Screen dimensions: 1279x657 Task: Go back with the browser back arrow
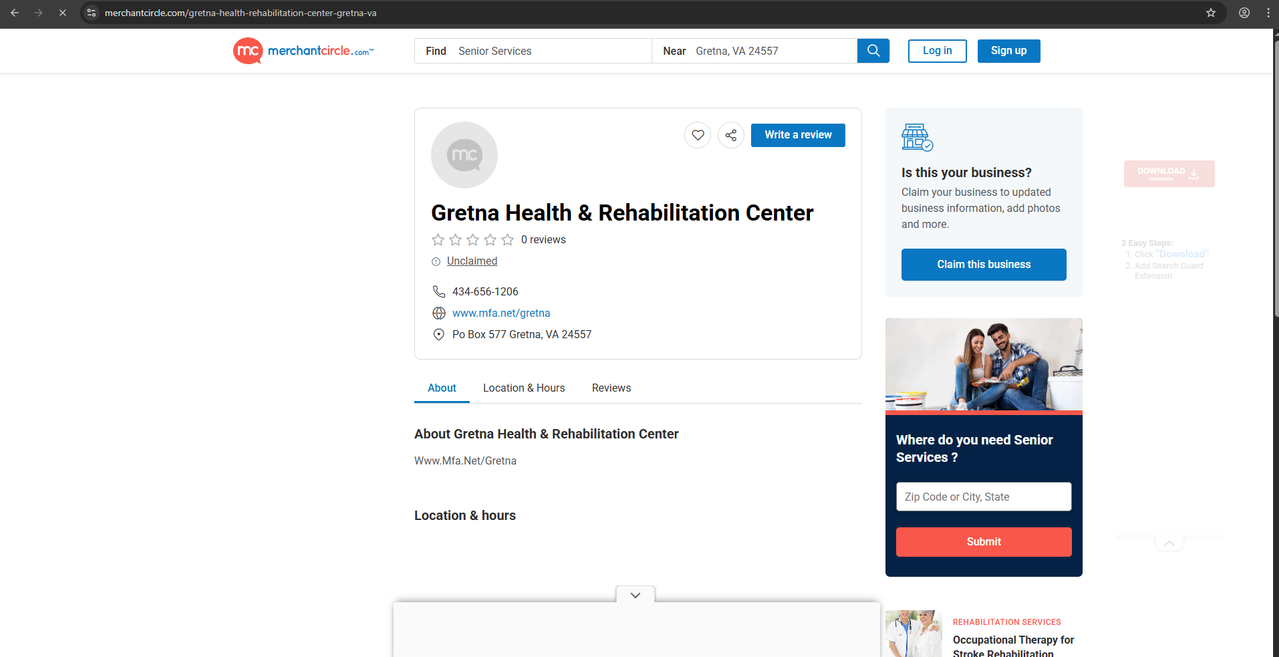click(x=14, y=13)
